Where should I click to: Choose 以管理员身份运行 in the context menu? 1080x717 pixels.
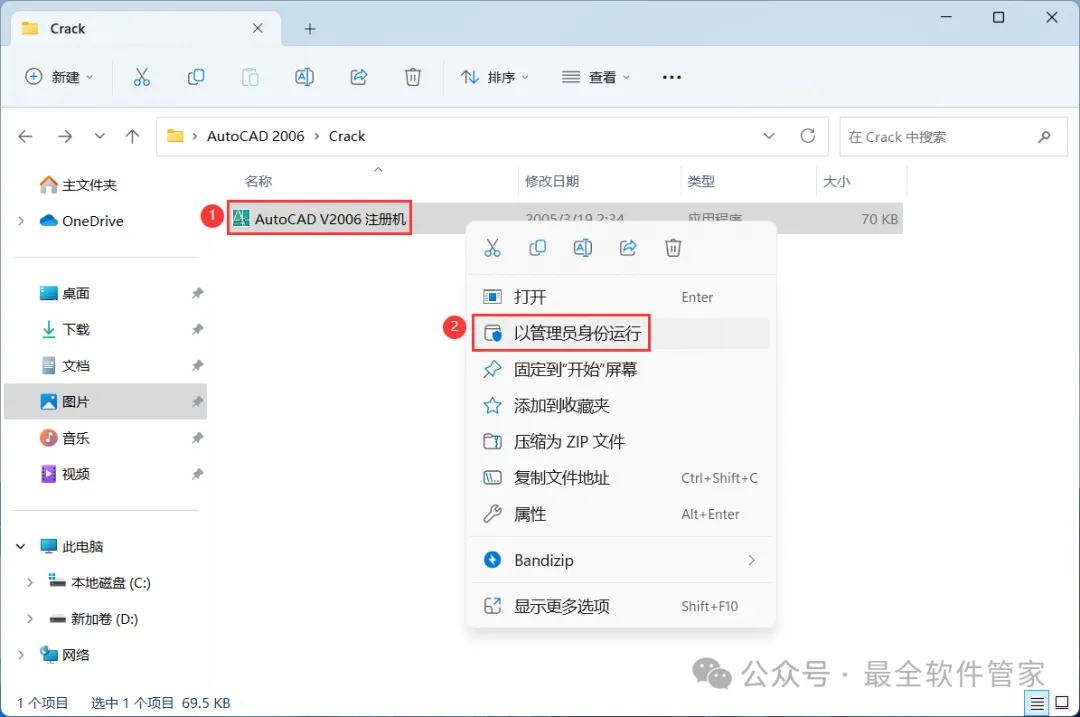pyautogui.click(x=621, y=333)
